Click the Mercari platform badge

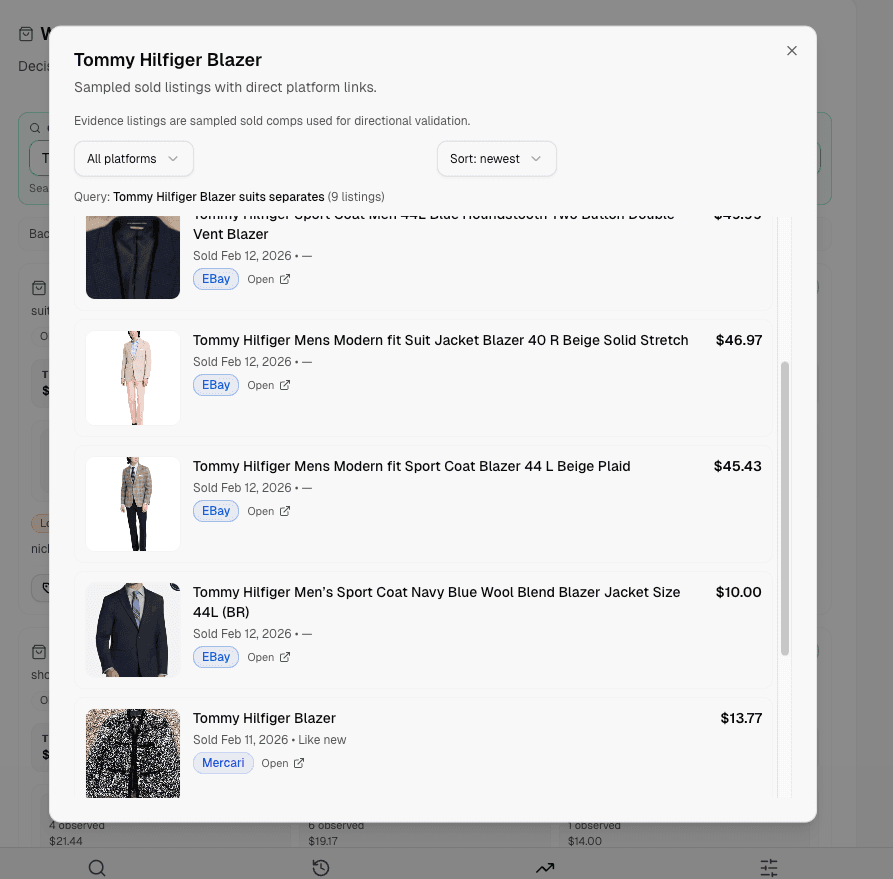[223, 762]
